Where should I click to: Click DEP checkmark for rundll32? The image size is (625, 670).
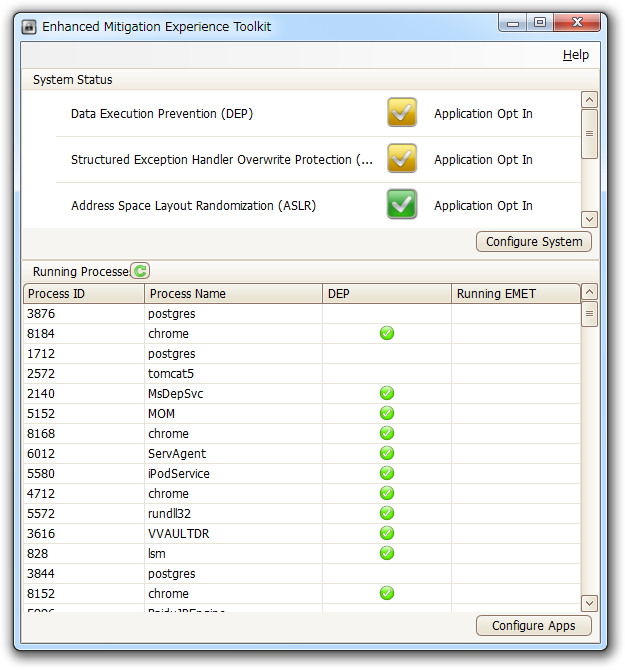click(x=387, y=513)
